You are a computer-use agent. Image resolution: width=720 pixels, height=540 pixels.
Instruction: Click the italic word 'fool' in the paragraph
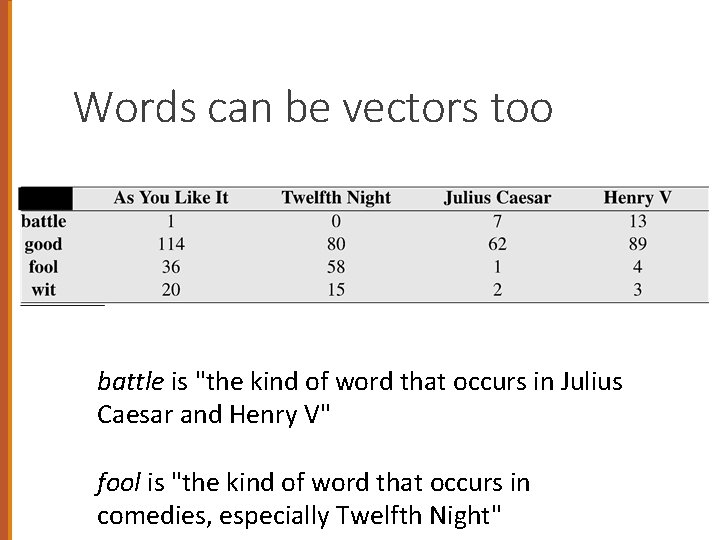(x=118, y=483)
